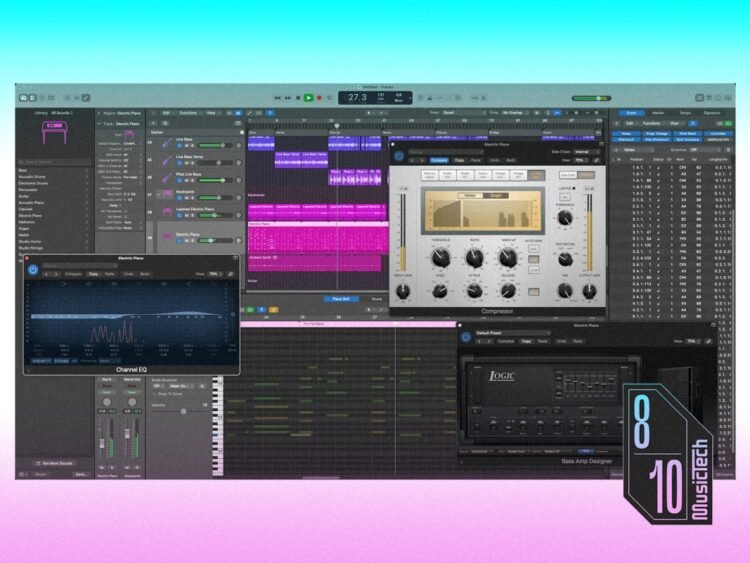The width and height of the screenshot is (750, 563).
Task: Select the Marker tab in List Editors
Action: 658,113
